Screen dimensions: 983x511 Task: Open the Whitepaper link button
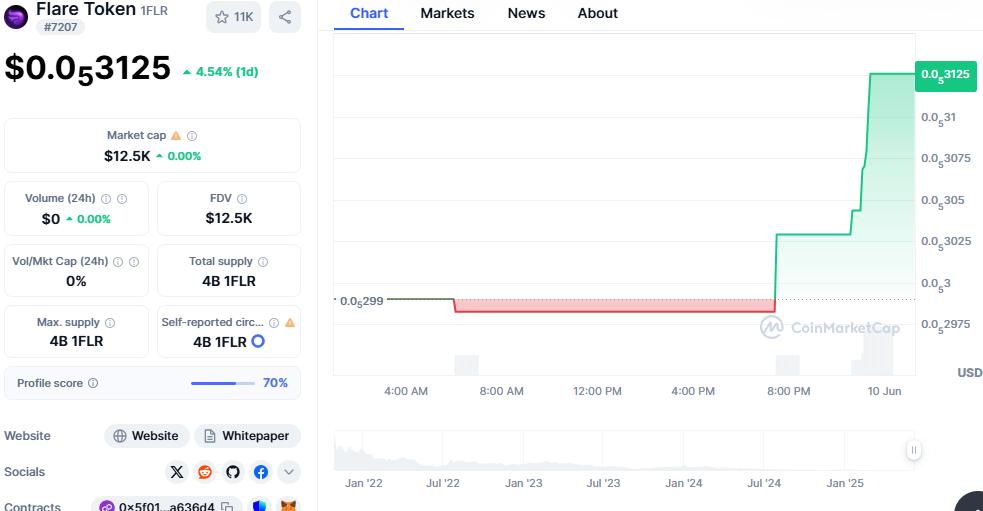click(x=247, y=436)
